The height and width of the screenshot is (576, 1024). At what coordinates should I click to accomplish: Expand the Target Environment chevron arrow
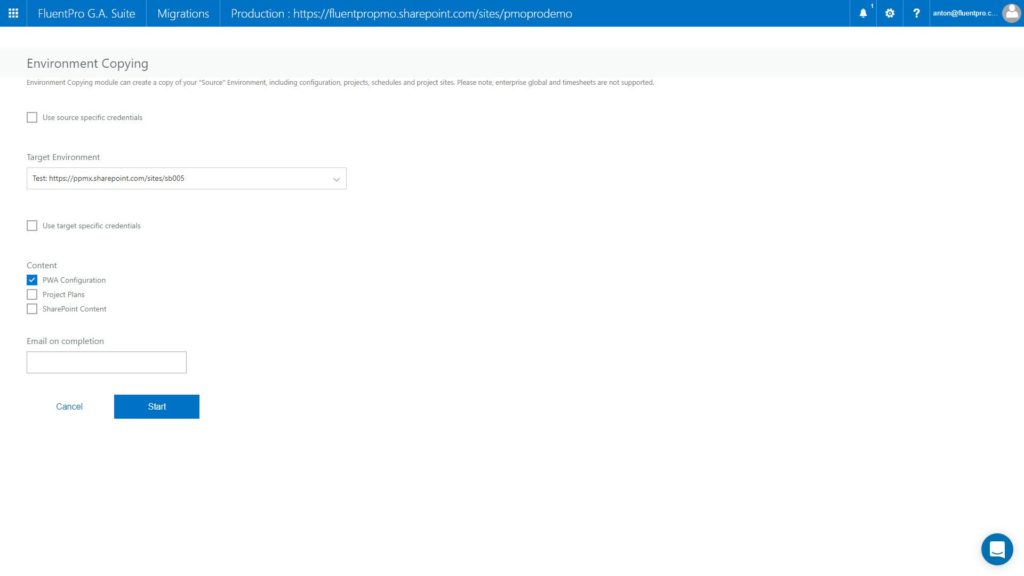(x=336, y=178)
